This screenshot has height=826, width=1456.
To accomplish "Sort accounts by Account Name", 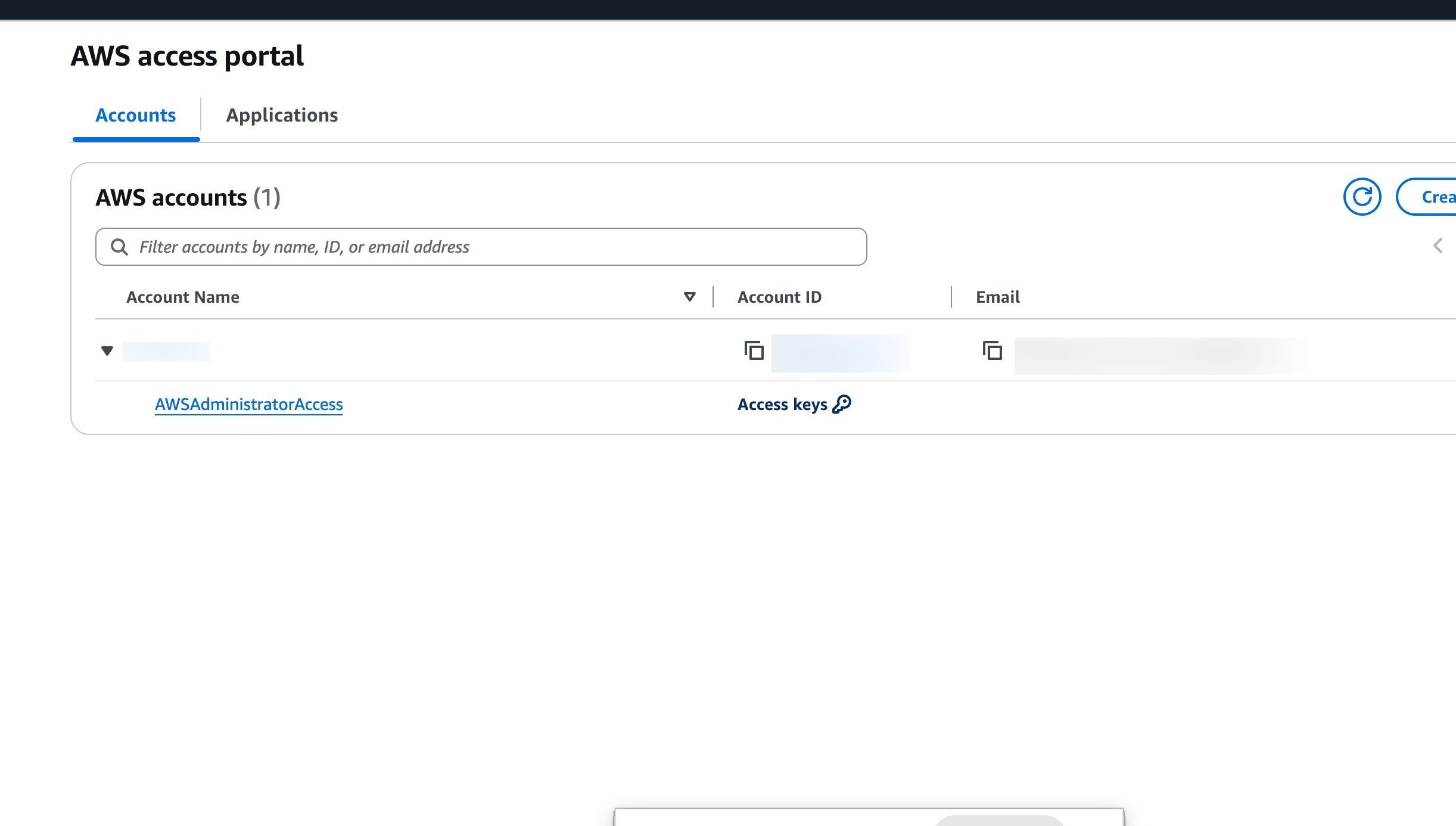I will pos(689,297).
